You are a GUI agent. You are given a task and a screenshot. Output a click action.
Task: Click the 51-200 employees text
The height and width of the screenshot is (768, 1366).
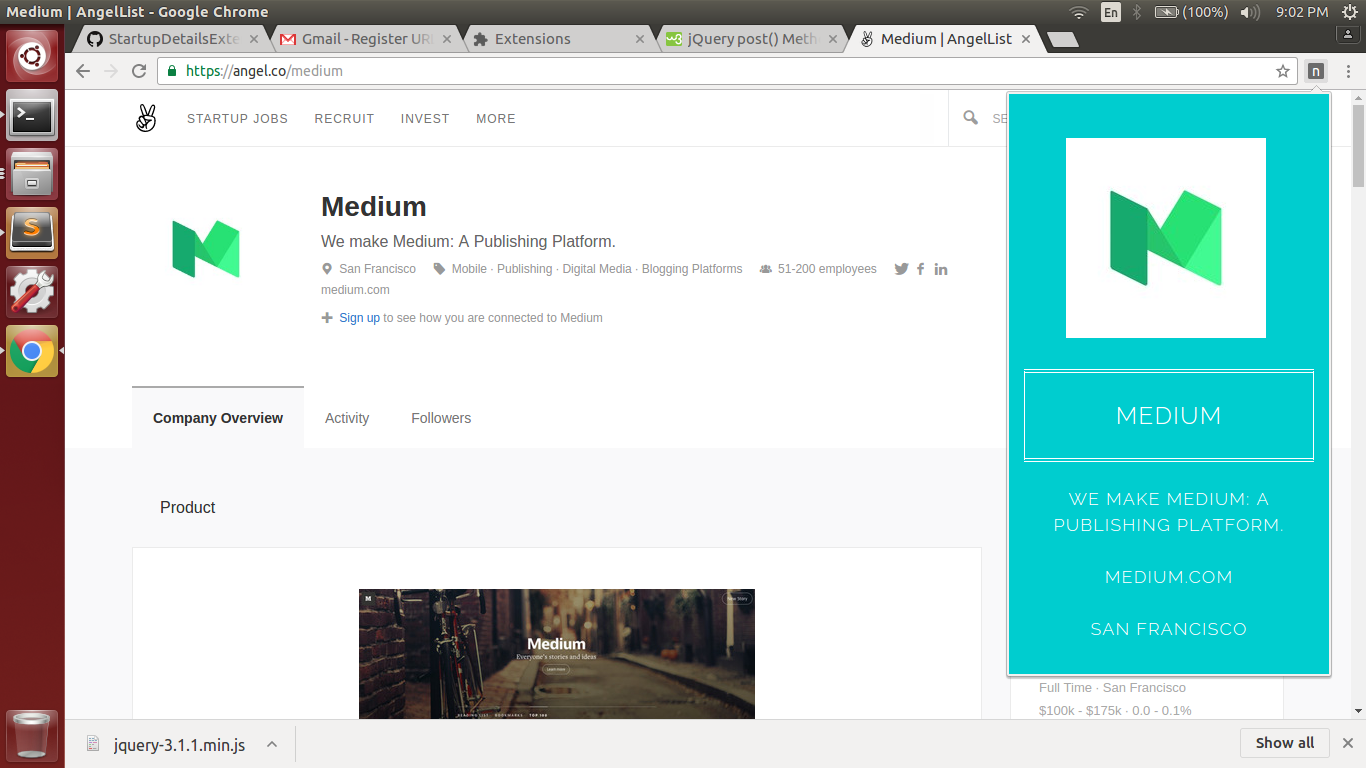tap(827, 269)
